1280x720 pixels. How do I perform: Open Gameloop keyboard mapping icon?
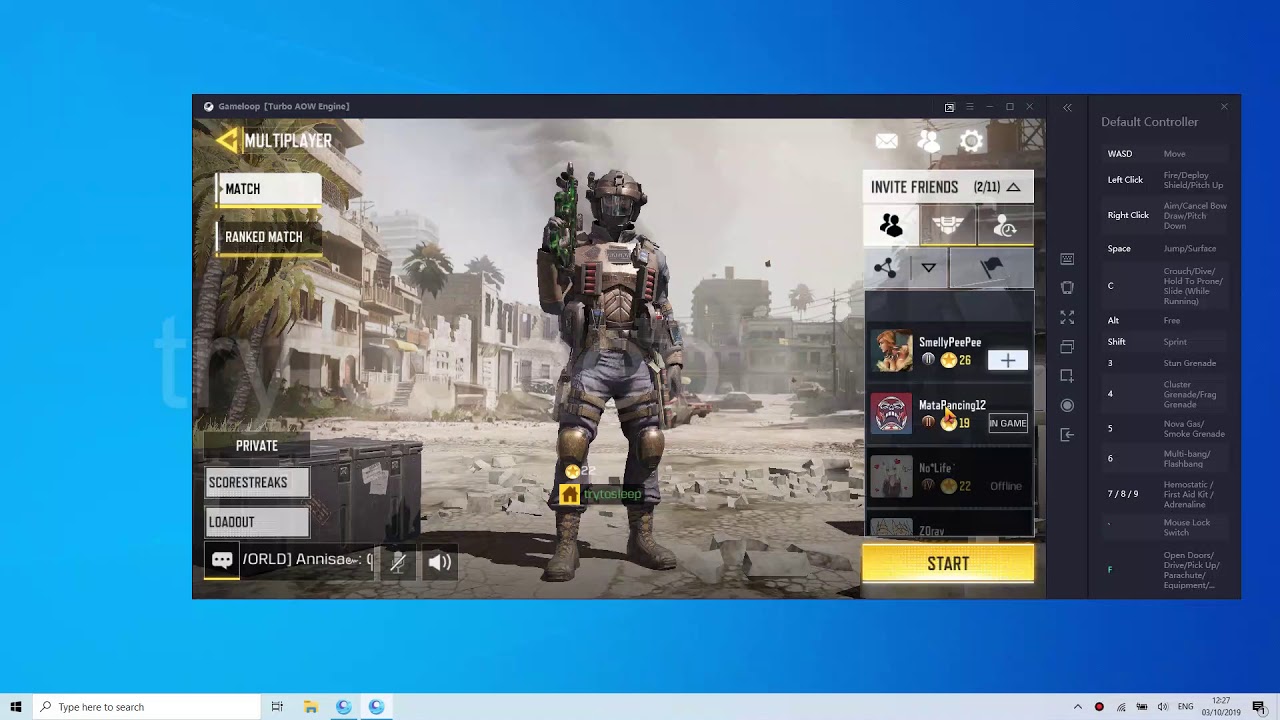click(1067, 259)
